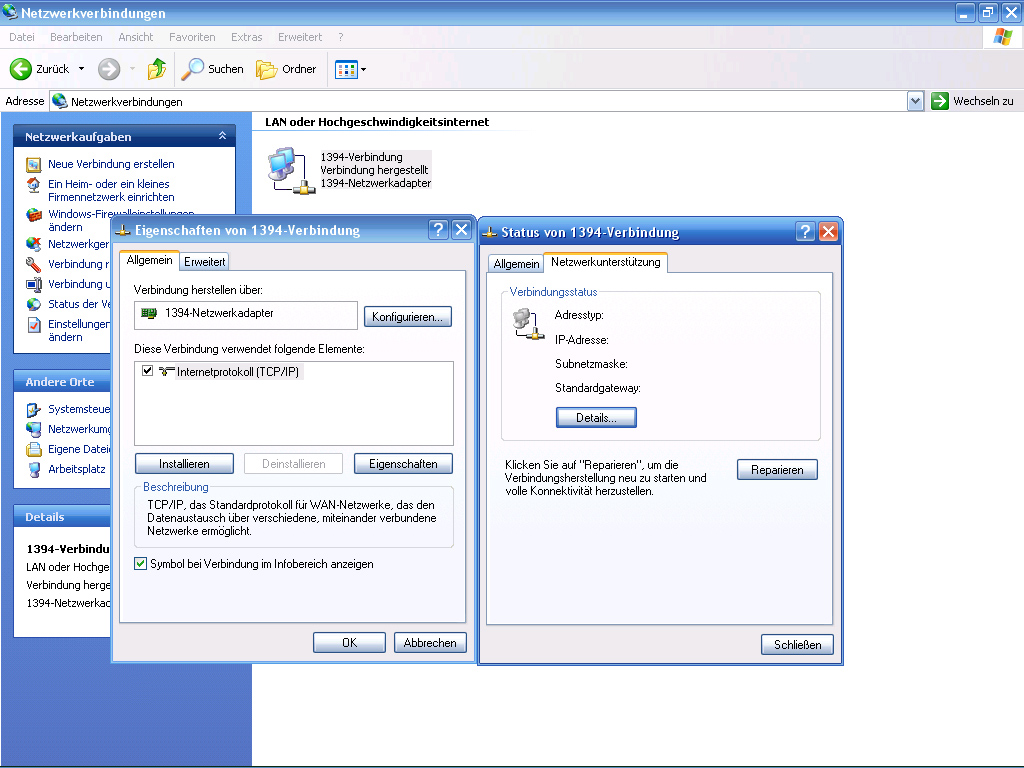Click the Details... button in Status dialog

[x=596, y=418]
